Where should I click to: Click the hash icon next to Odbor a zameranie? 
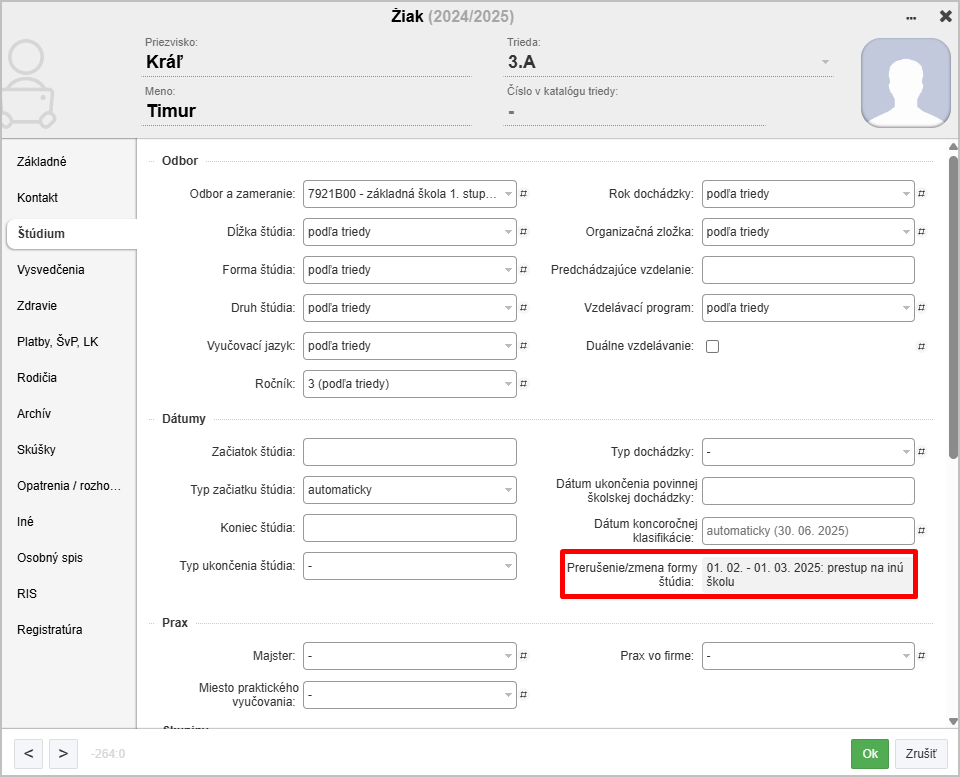pos(524,194)
